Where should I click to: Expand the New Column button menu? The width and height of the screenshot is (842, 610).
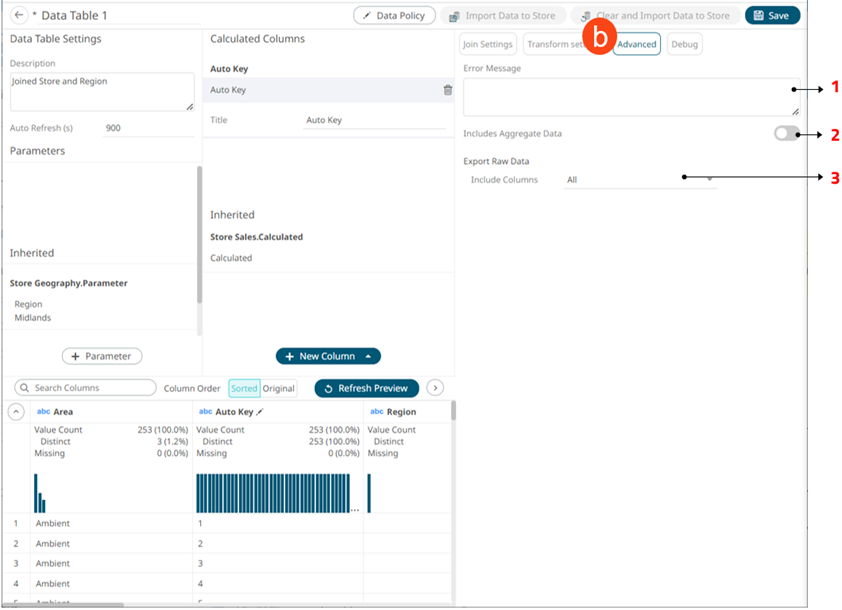pos(369,356)
